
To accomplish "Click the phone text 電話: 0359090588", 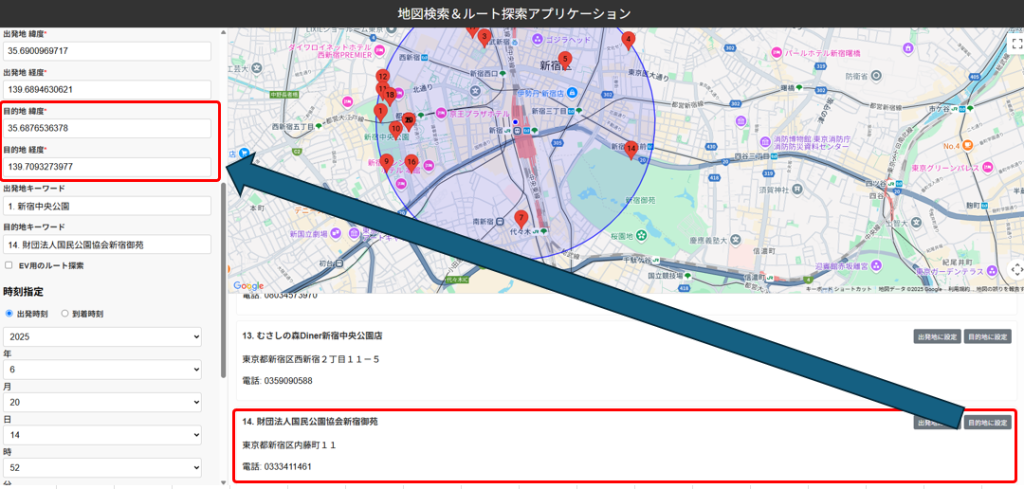I will 277,381.
